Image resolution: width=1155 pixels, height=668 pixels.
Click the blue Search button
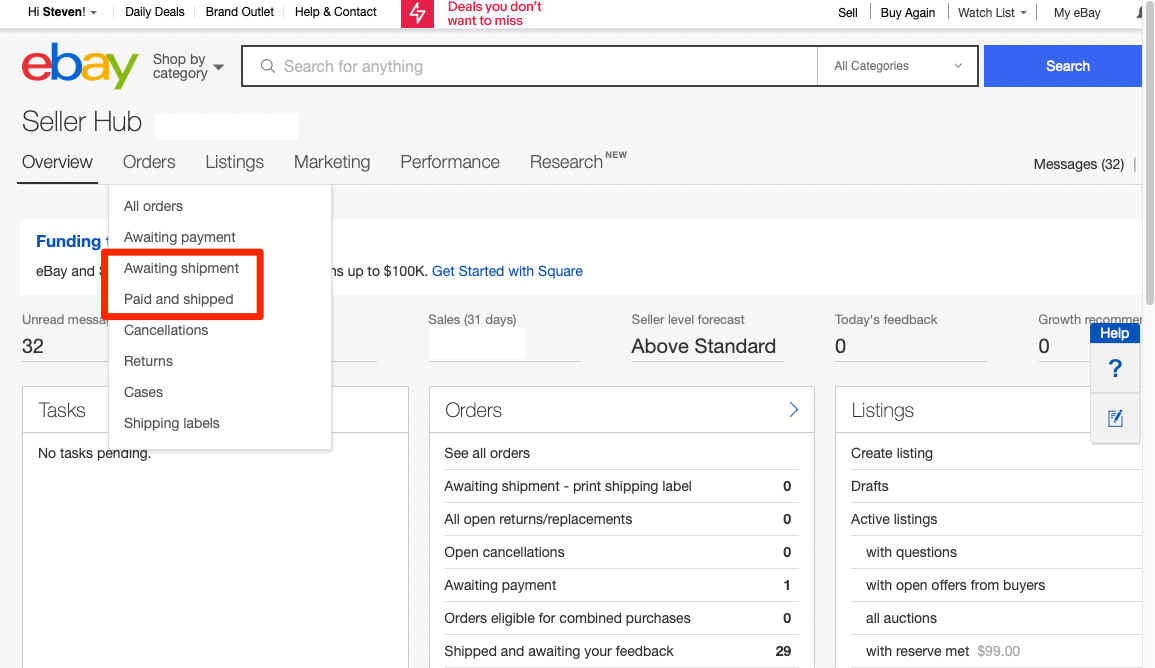pos(1062,66)
